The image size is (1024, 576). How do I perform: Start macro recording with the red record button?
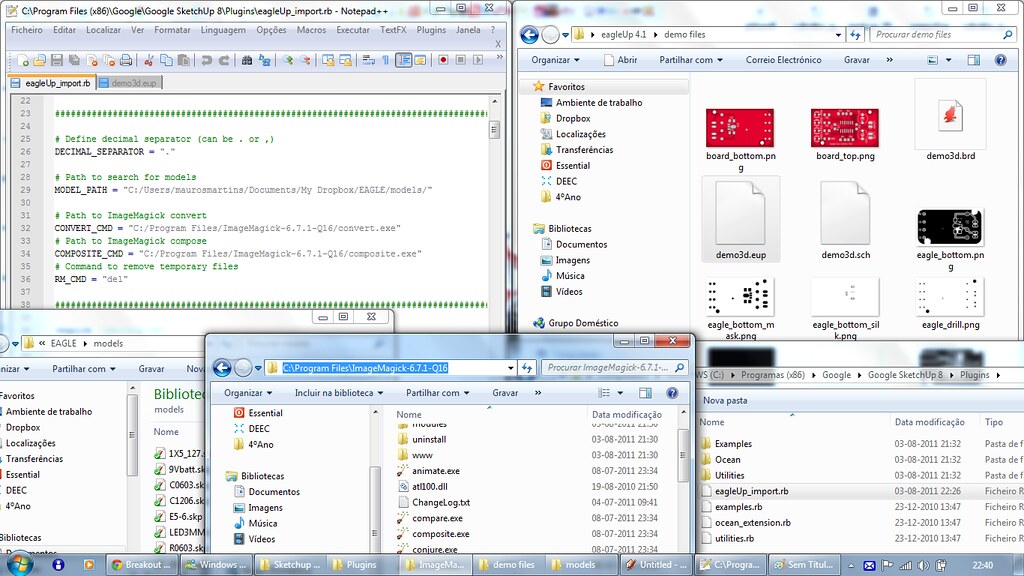pos(443,60)
